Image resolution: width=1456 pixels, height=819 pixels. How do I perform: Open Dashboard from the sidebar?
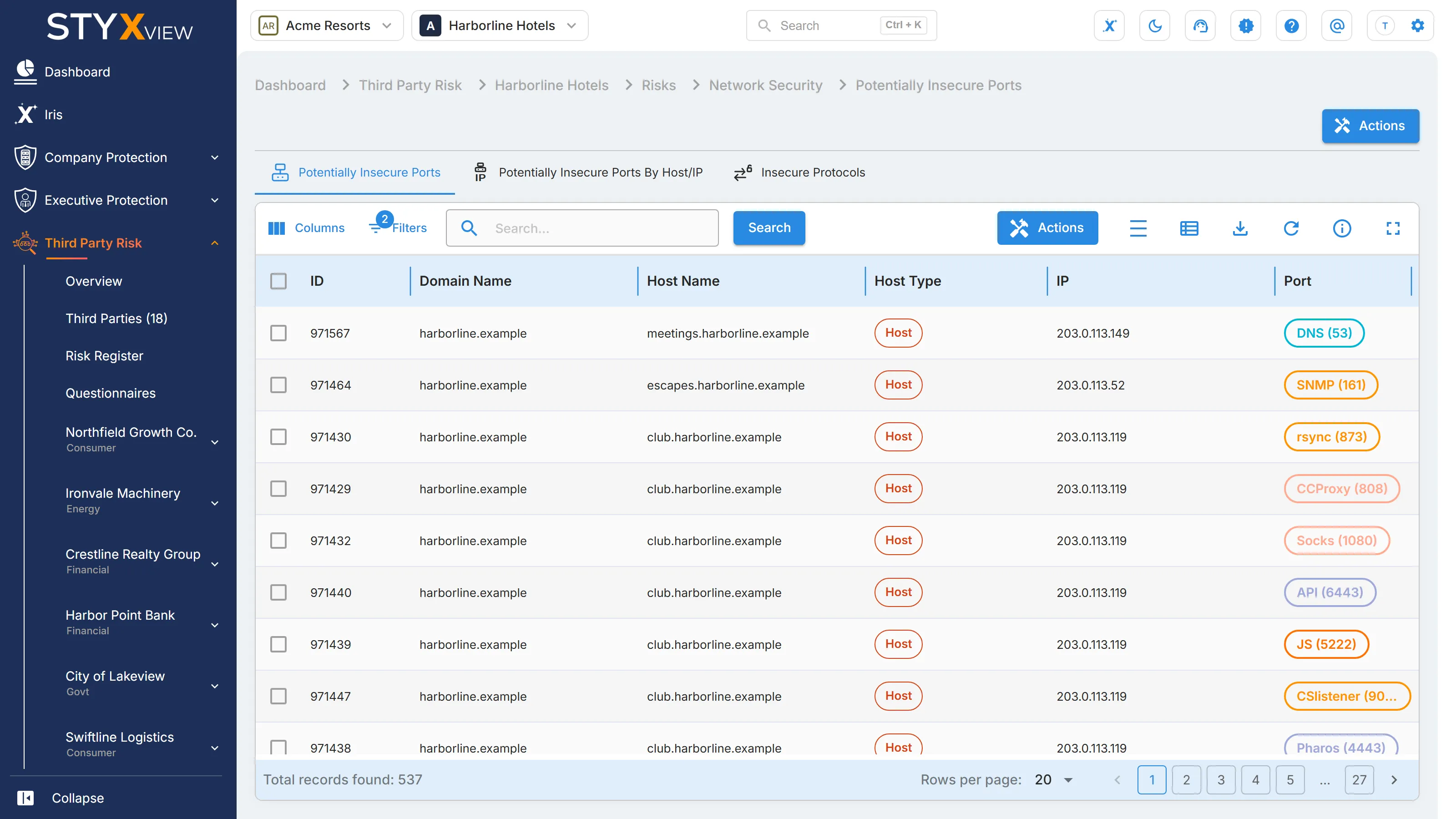tap(77, 72)
